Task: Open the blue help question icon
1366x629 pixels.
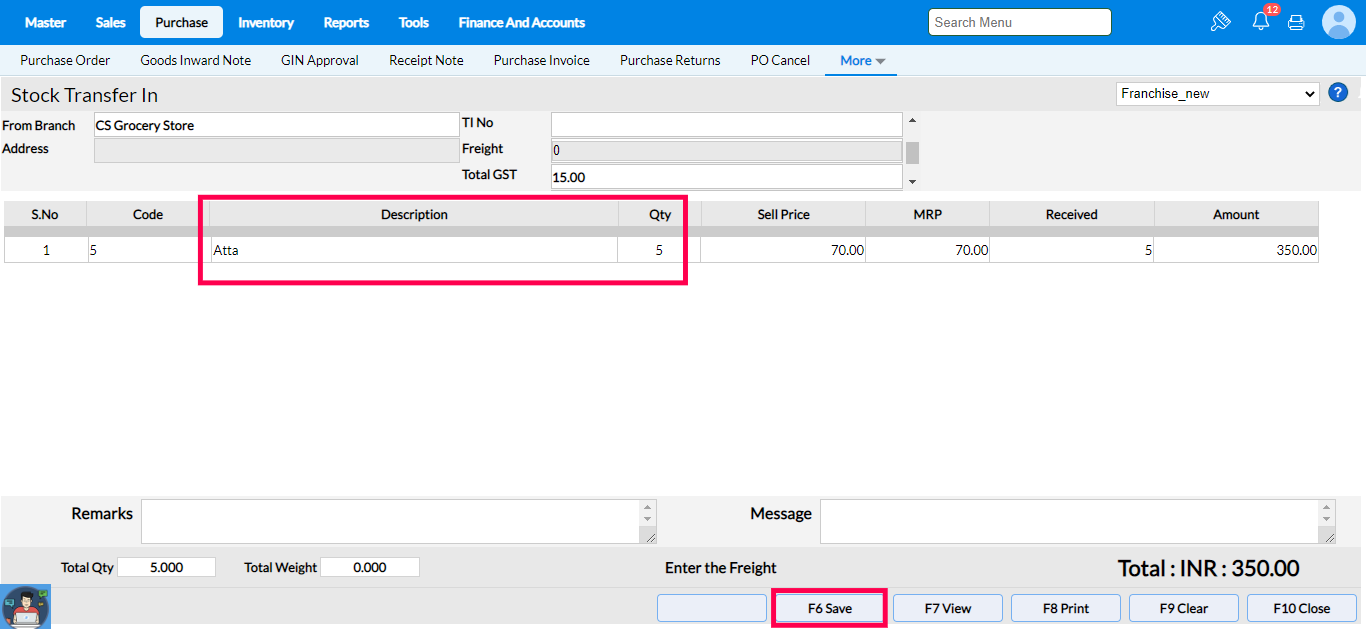Action: [x=1338, y=93]
